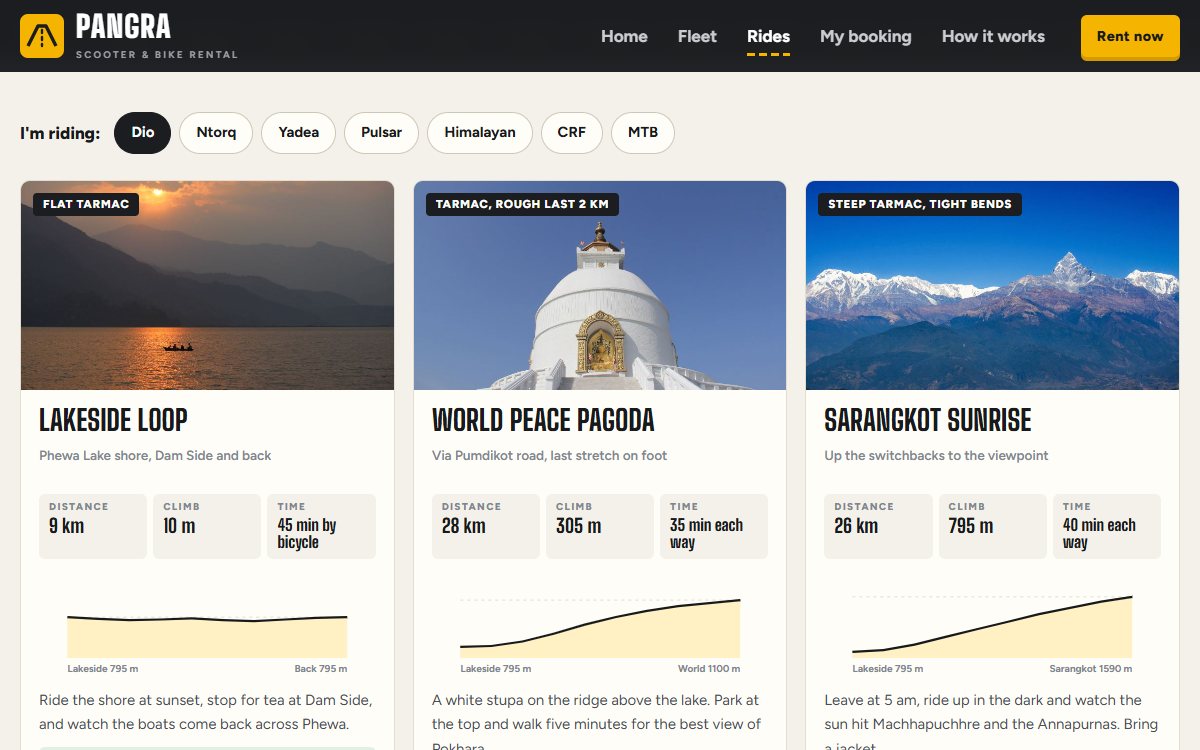Pick the Yadea vehicle filter
Image resolution: width=1200 pixels, height=750 pixels.
[x=299, y=132]
